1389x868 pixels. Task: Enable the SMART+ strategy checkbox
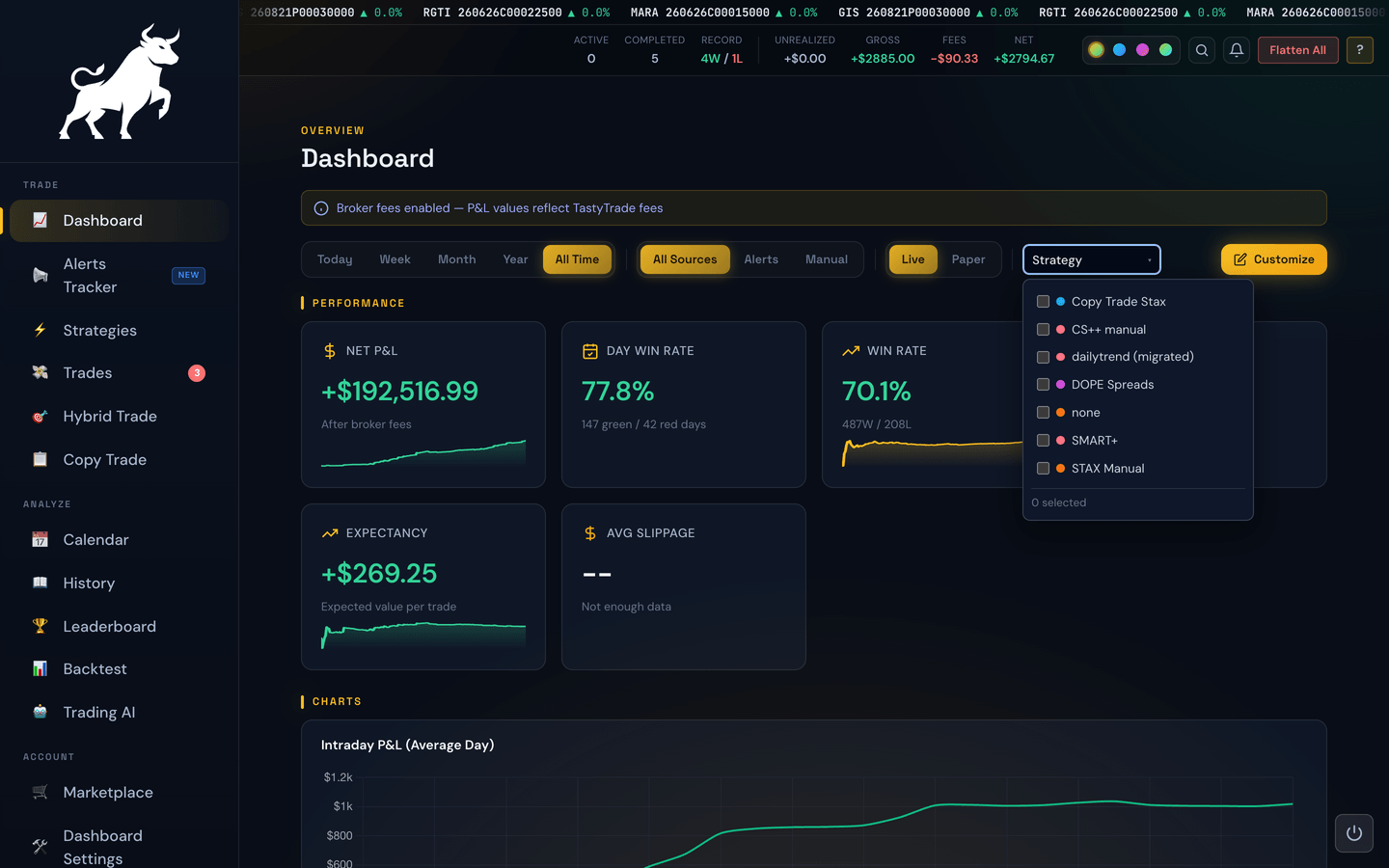tap(1043, 441)
